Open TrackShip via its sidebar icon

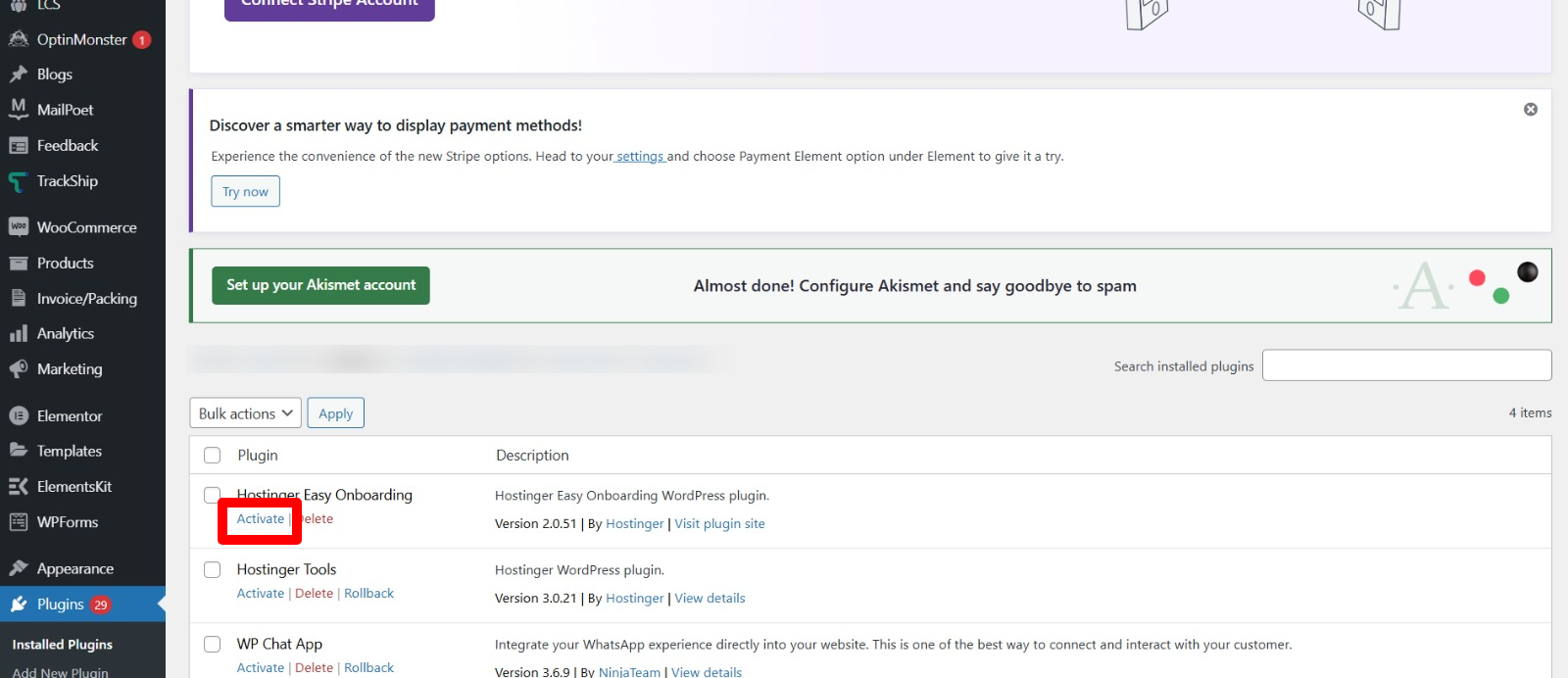tap(18, 181)
